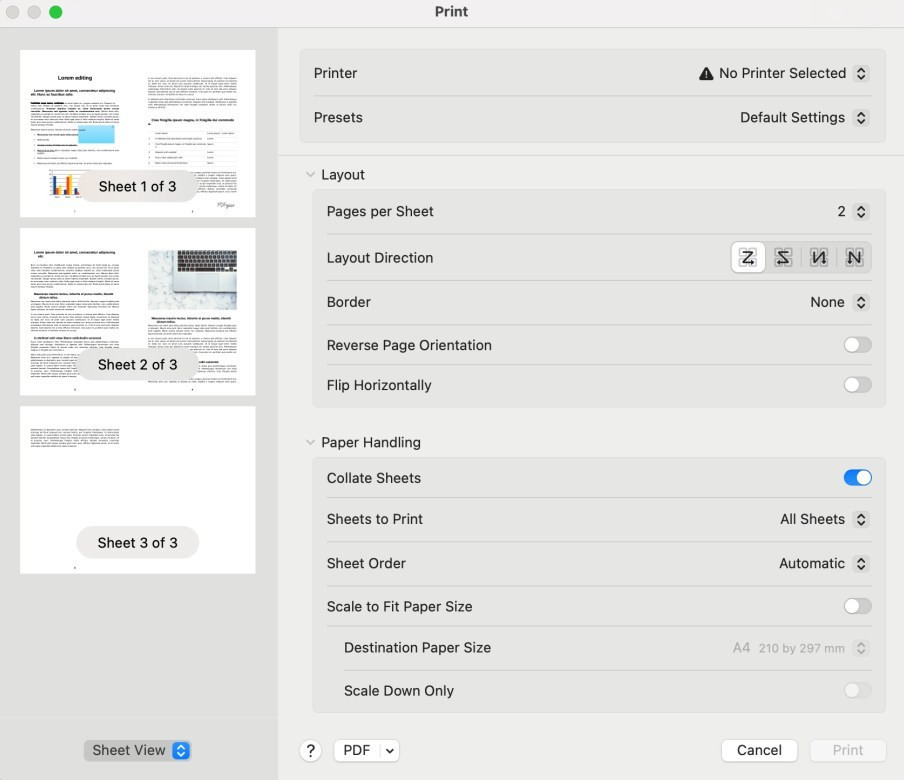The width and height of the screenshot is (904, 780).
Task: Click the warning icon beside No Printer Selected
Action: pos(706,74)
